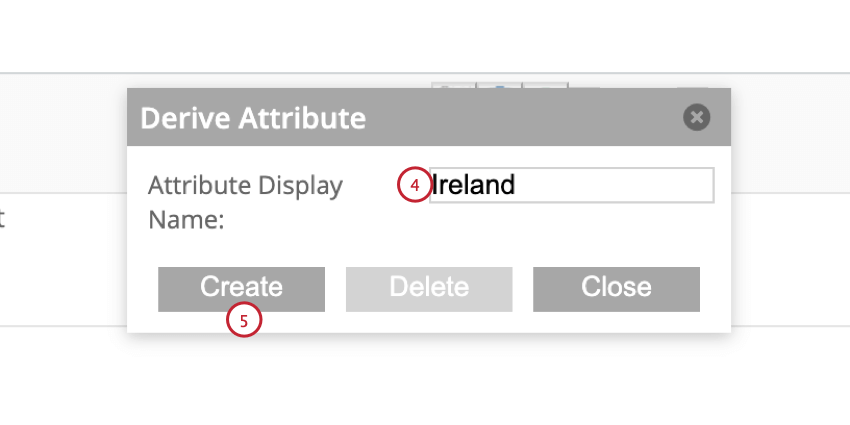Select the red circled number 4 marker
This screenshot has height=425, width=850.
[415, 185]
